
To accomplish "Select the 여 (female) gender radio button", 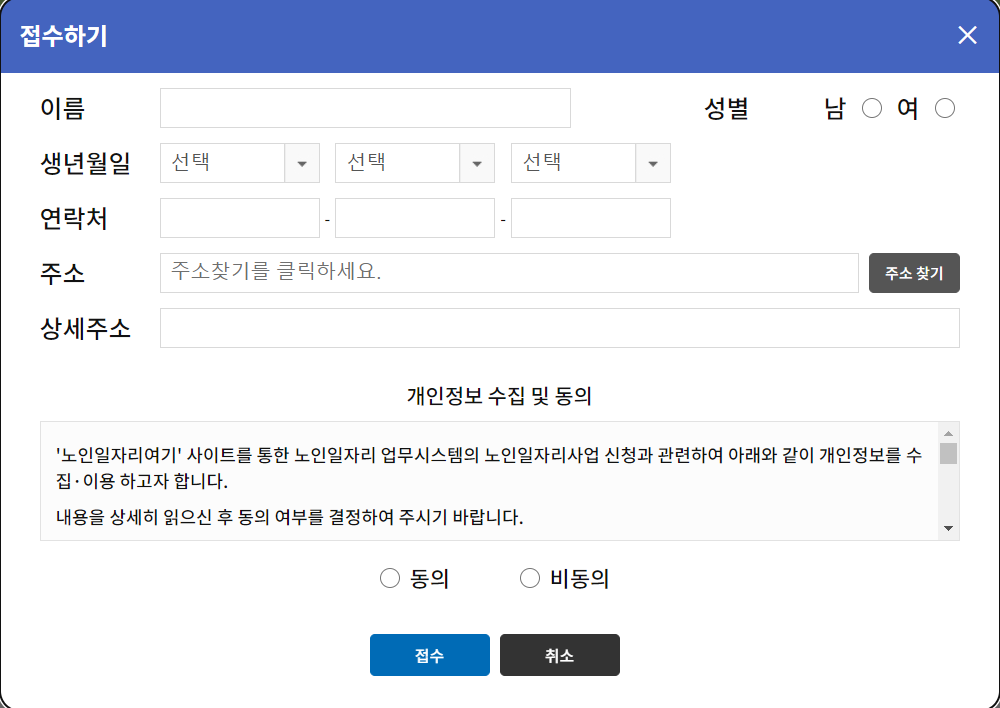I will click(945, 107).
